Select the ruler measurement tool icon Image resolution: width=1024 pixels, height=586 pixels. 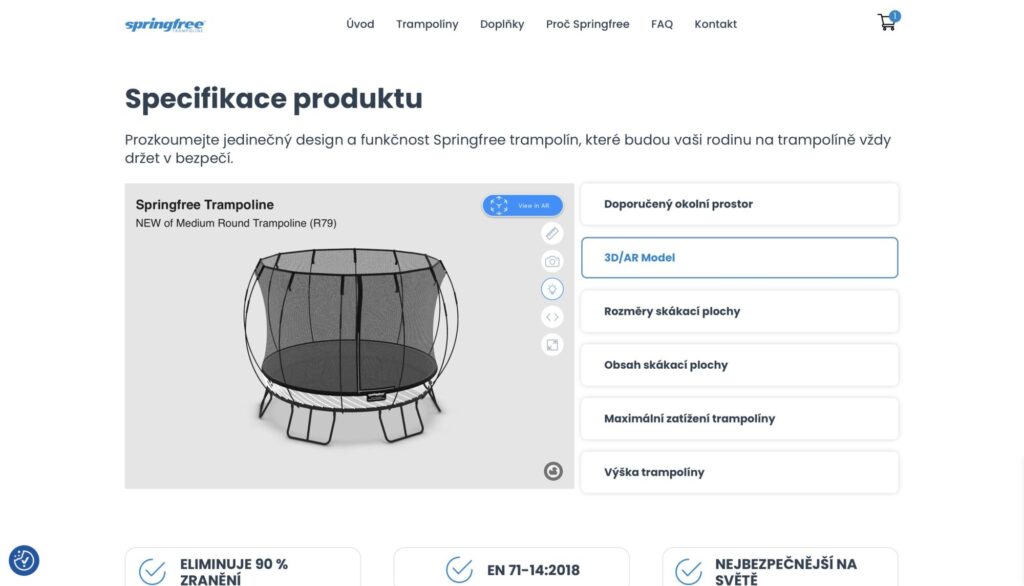(552, 233)
